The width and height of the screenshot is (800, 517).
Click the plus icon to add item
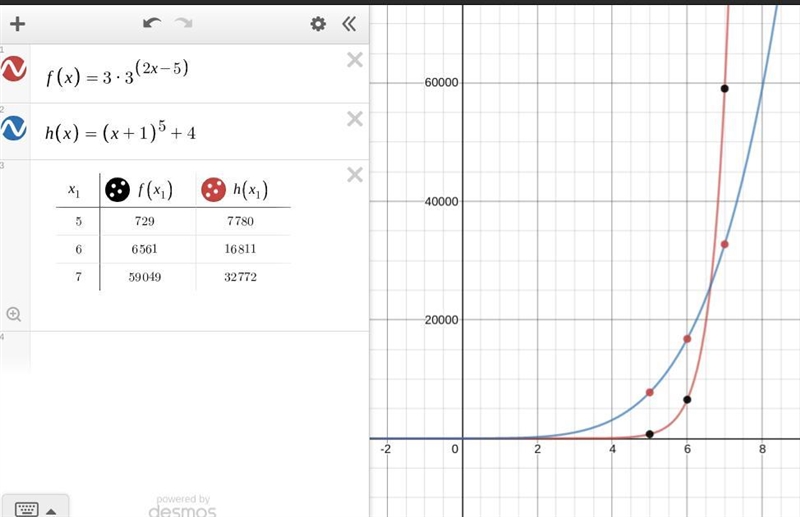click(x=17, y=23)
